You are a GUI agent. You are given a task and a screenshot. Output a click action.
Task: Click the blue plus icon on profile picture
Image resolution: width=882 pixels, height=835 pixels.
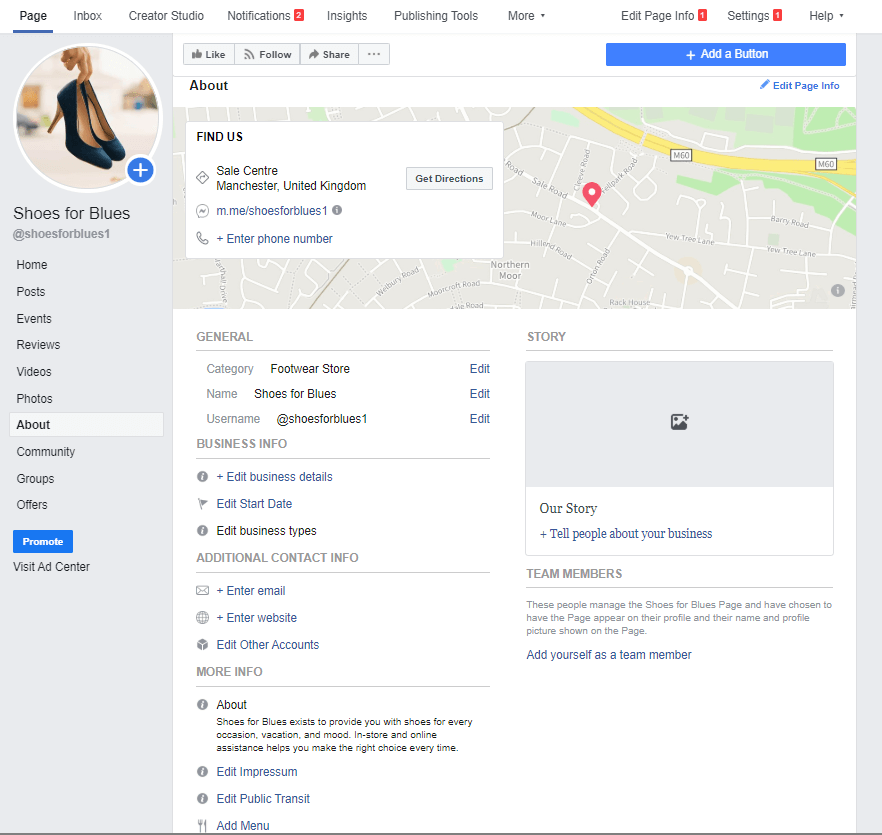point(141,170)
